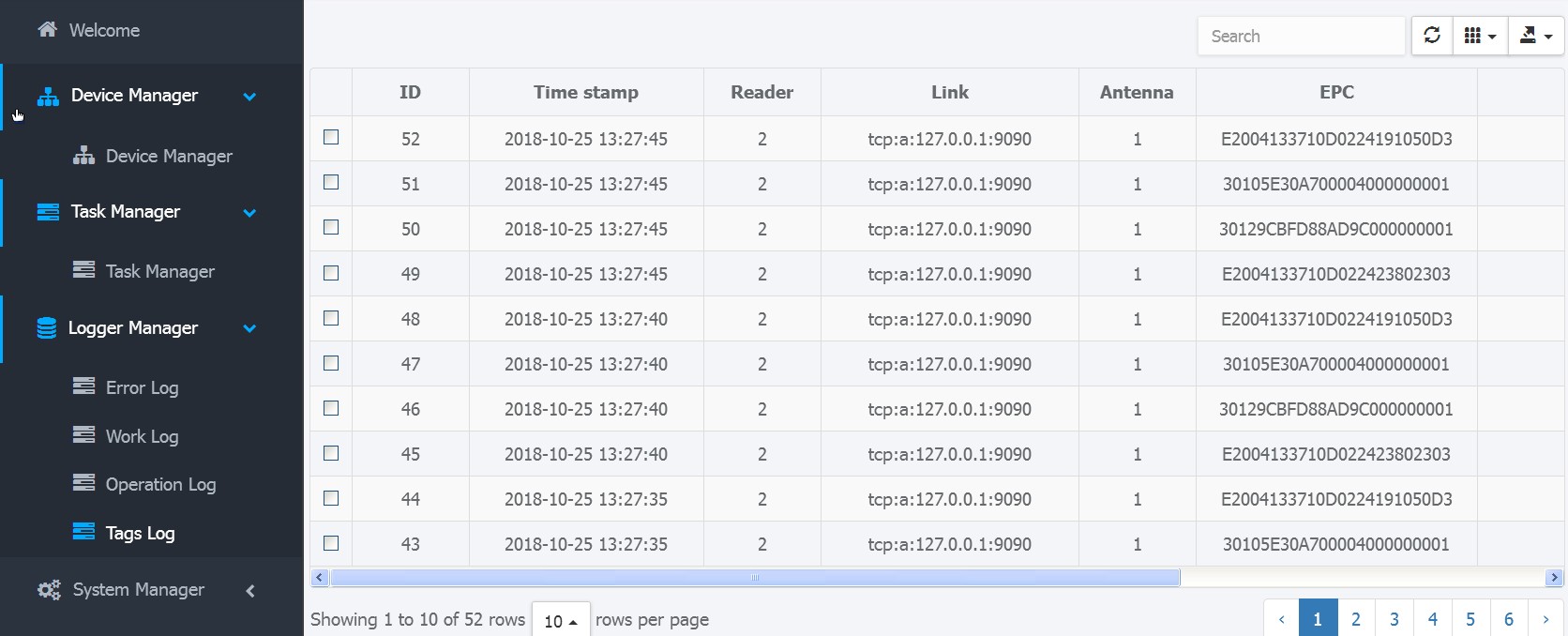Click the next page arrow button
1568x636 pixels.
[1545, 619]
